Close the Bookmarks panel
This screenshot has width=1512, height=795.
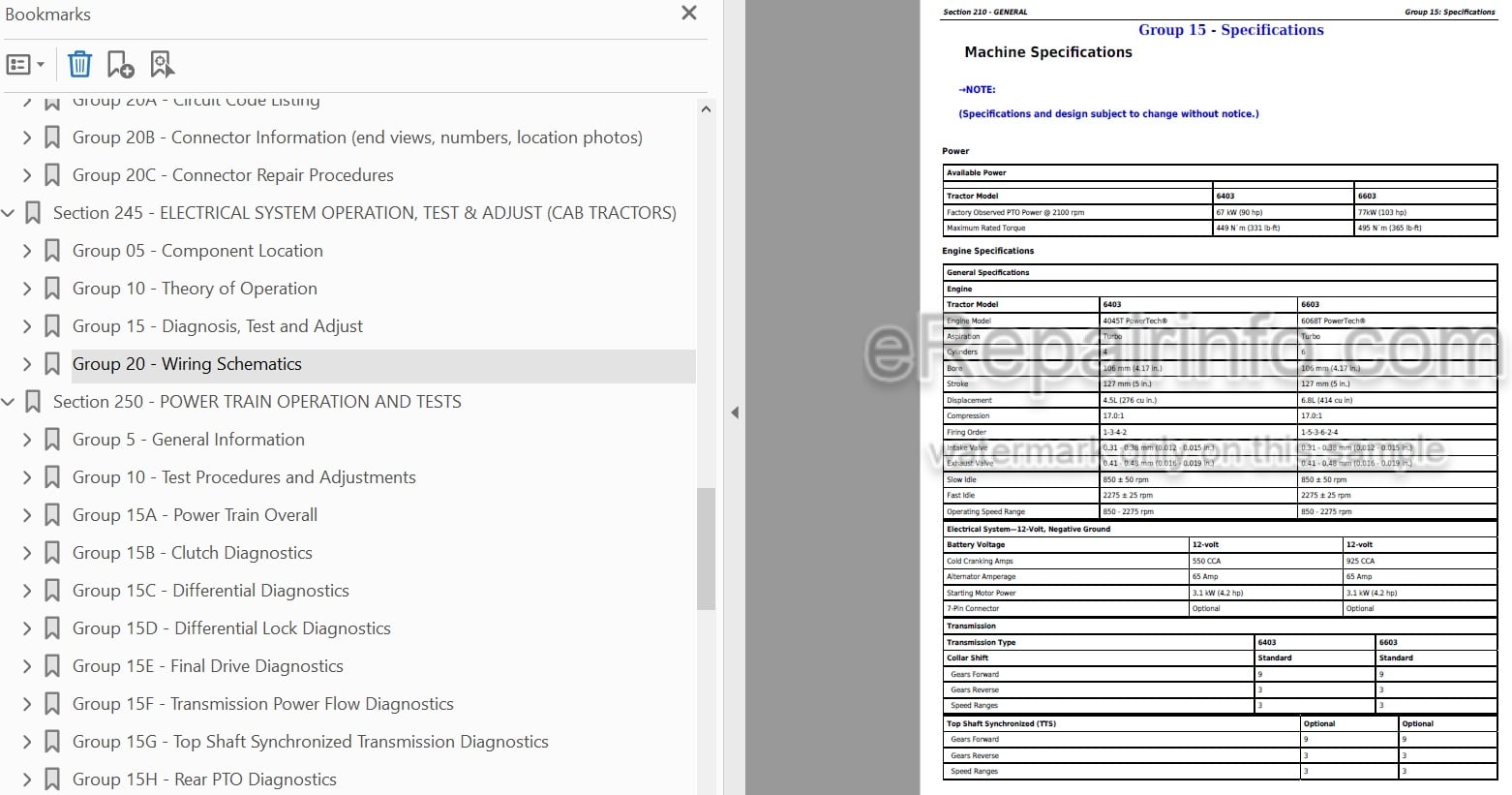pyautogui.click(x=689, y=13)
